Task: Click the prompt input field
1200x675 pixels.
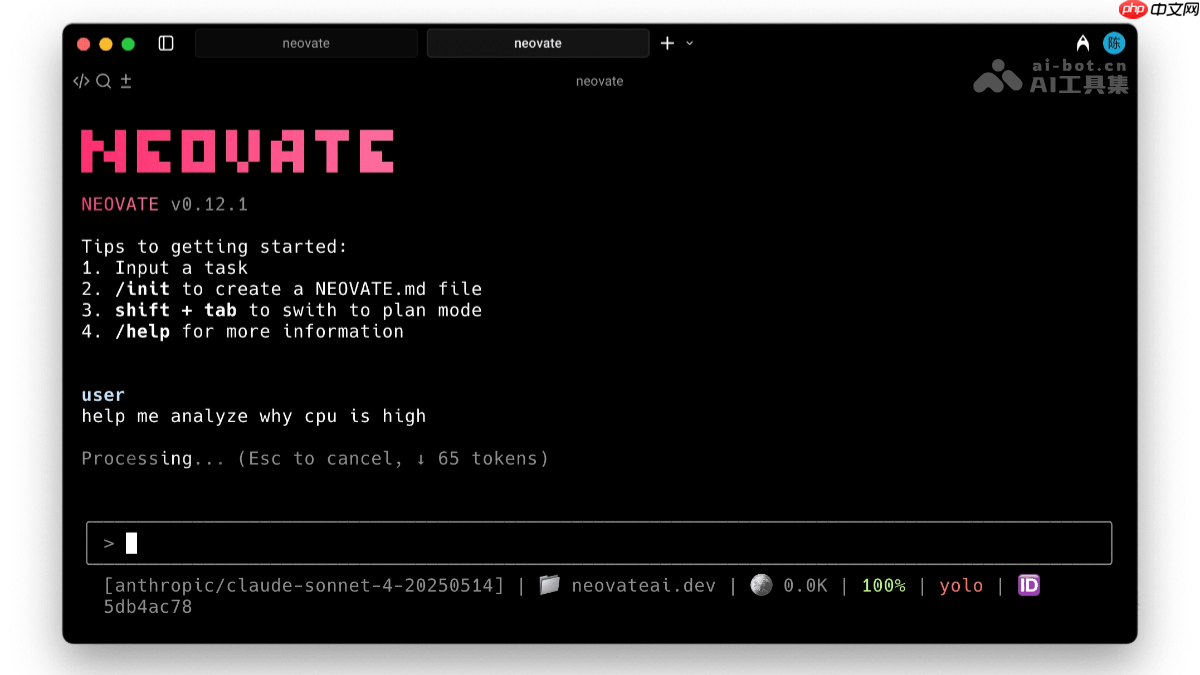Action: [x=600, y=542]
